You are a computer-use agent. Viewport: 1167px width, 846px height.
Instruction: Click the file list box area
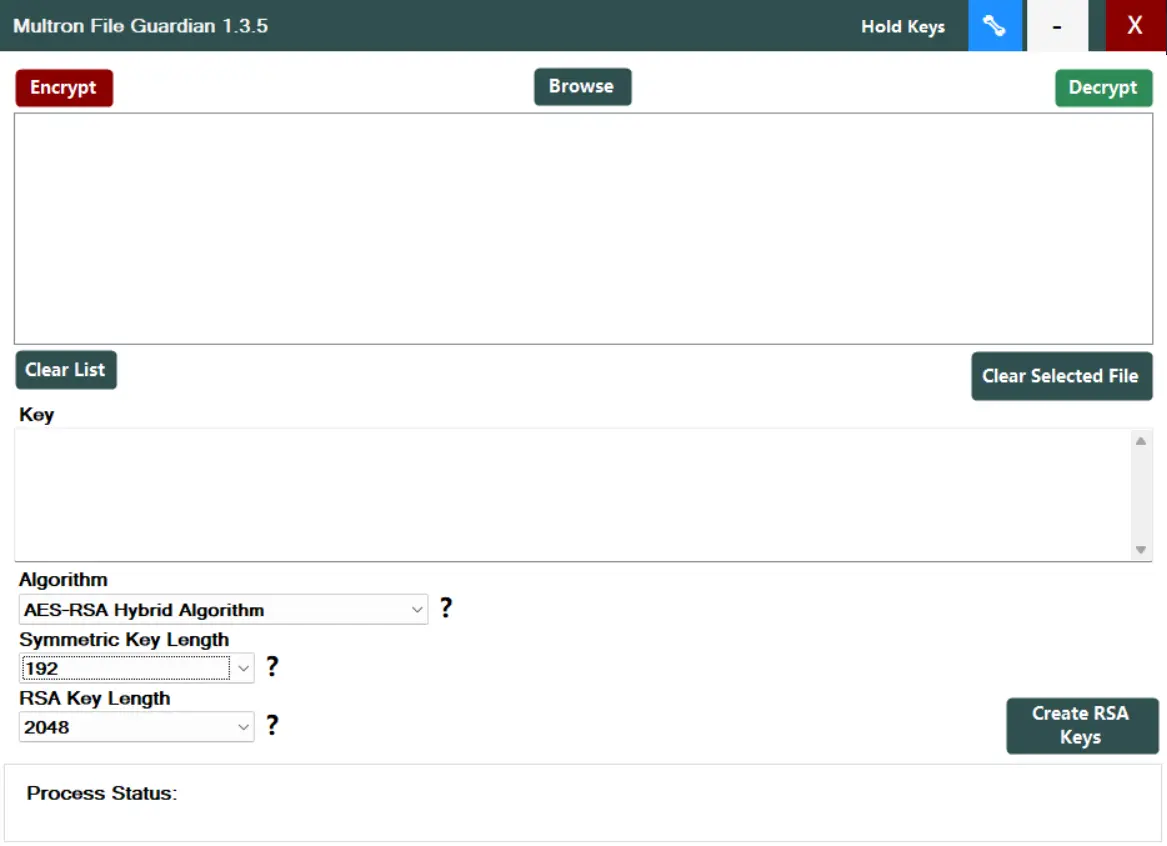tap(584, 228)
